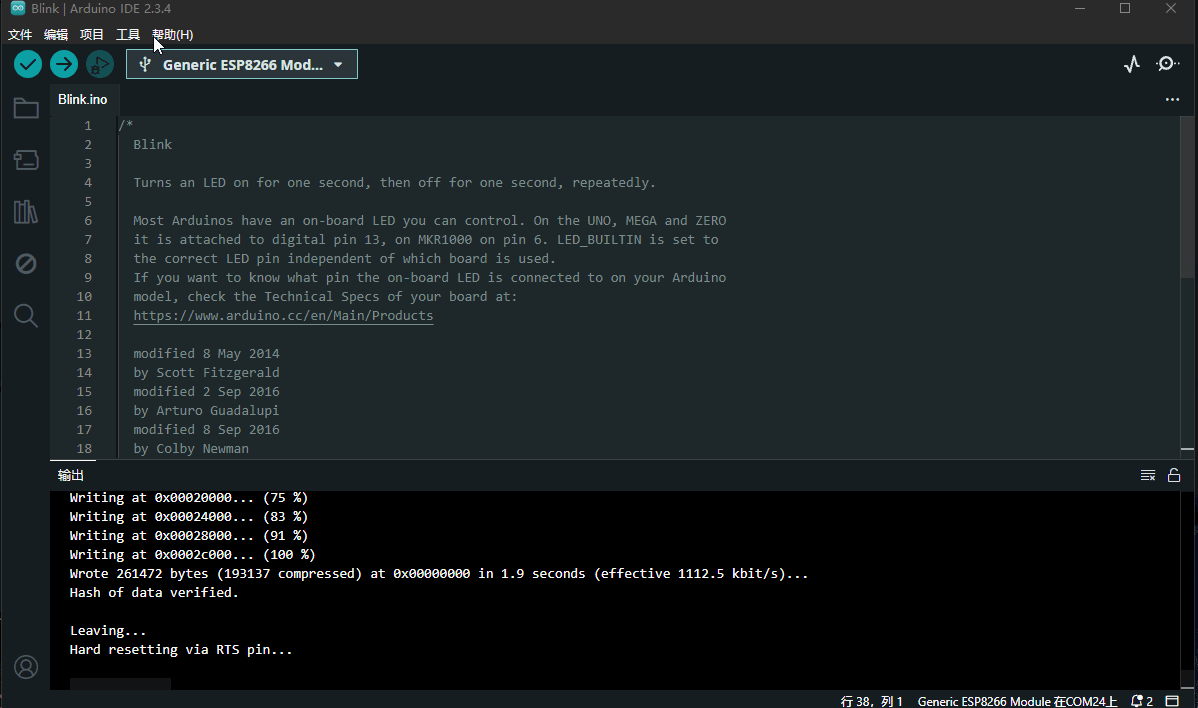This screenshot has width=1198, height=708.
Task: Open the Serial Plotter
Action: pos(1131,63)
